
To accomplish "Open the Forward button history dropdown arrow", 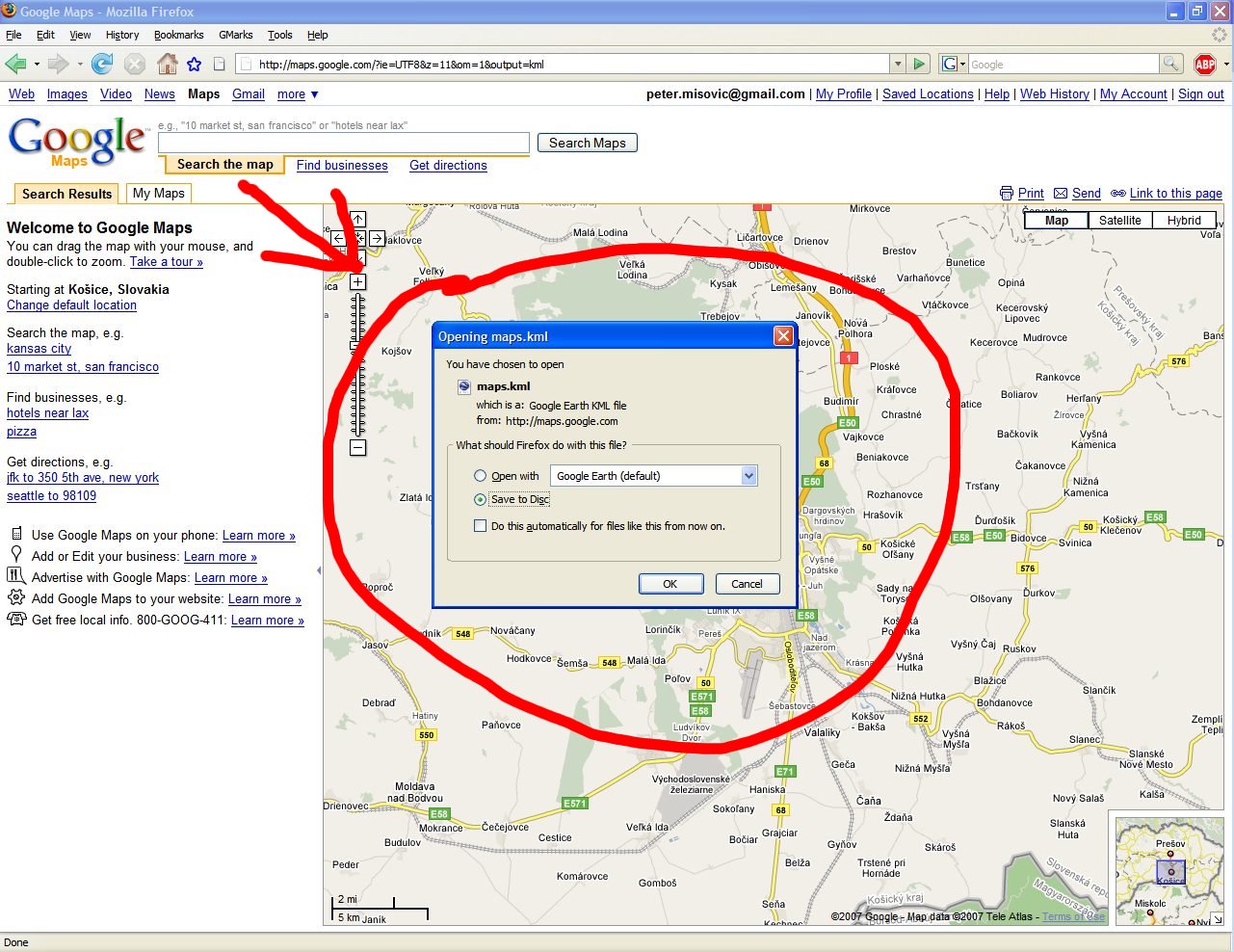I will pos(79,65).
